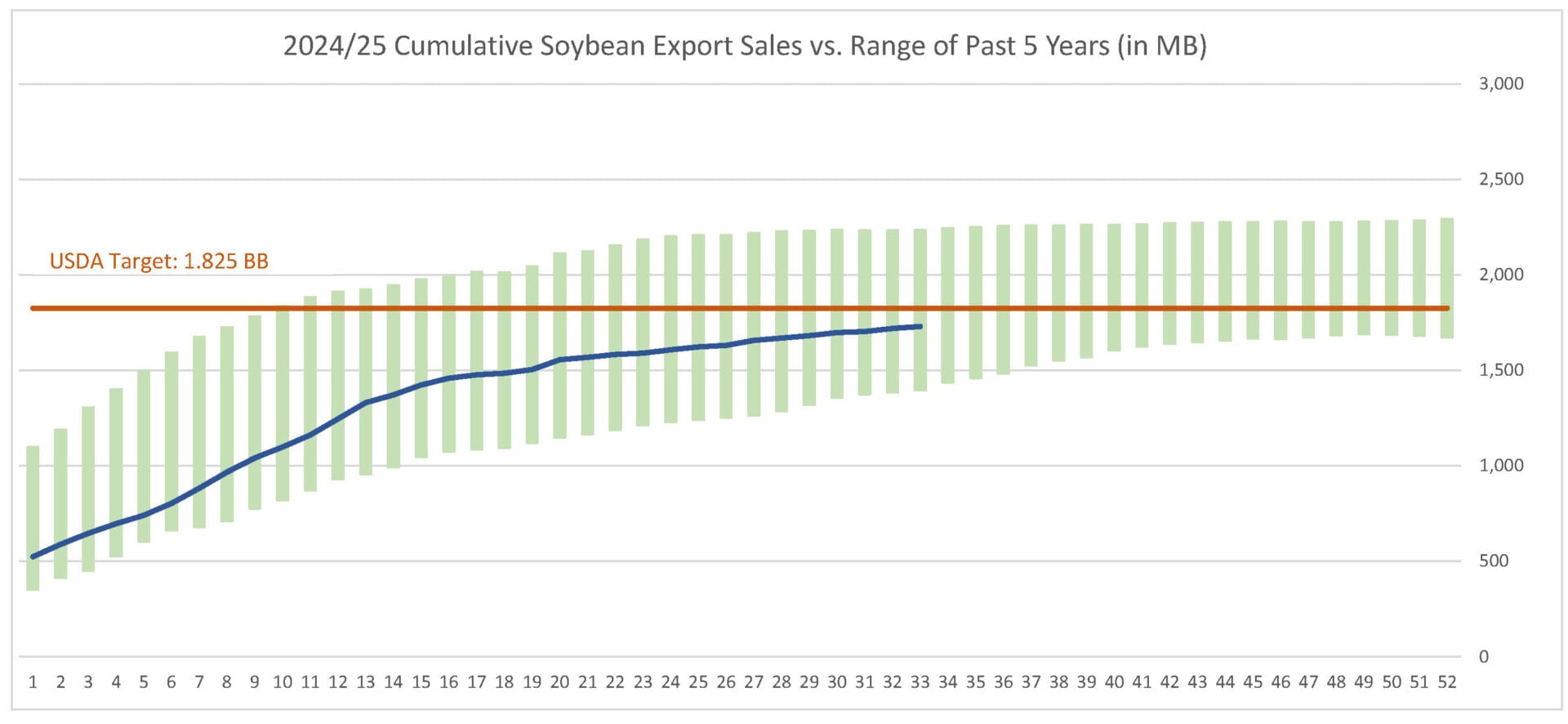
Task: Click the green range bar for week 40
Action: 1114,288
